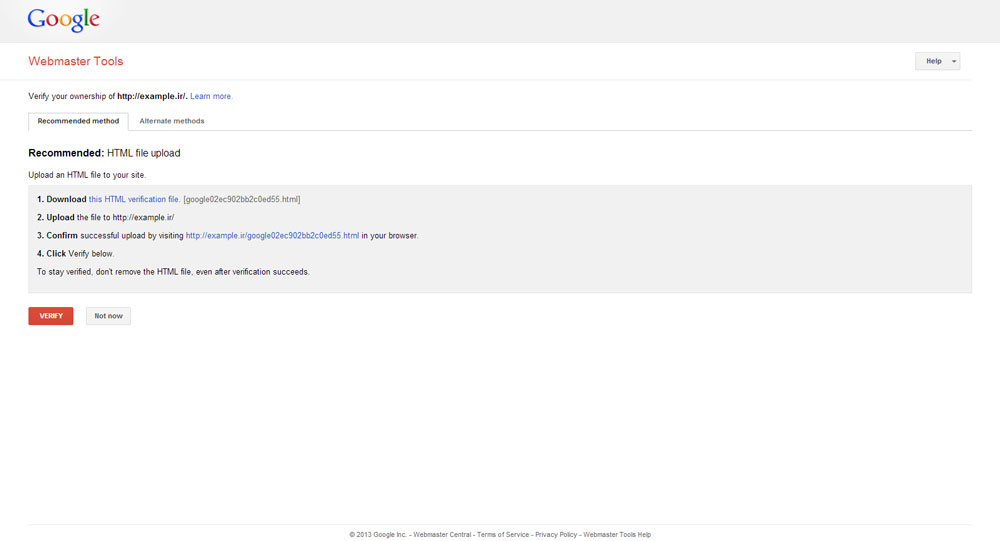Open the Webmaster Tools heading link
1000x541 pixels.
coord(76,61)
